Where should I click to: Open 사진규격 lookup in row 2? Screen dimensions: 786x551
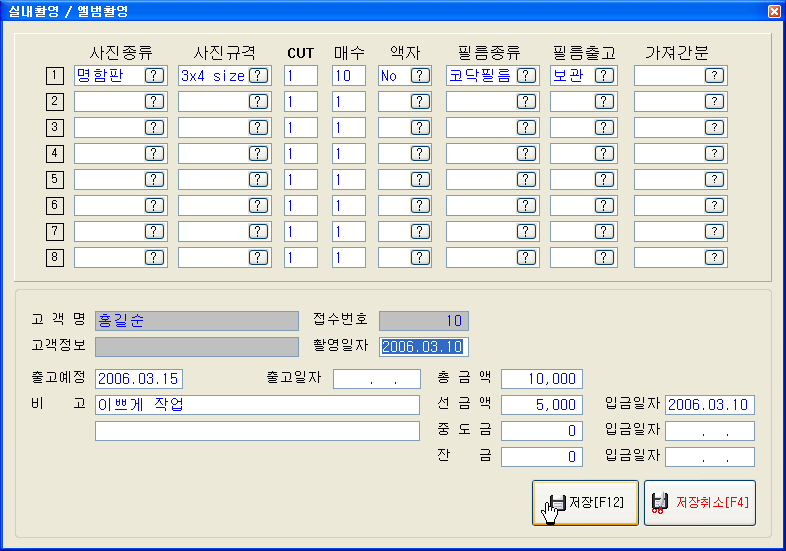click(258, 102)
